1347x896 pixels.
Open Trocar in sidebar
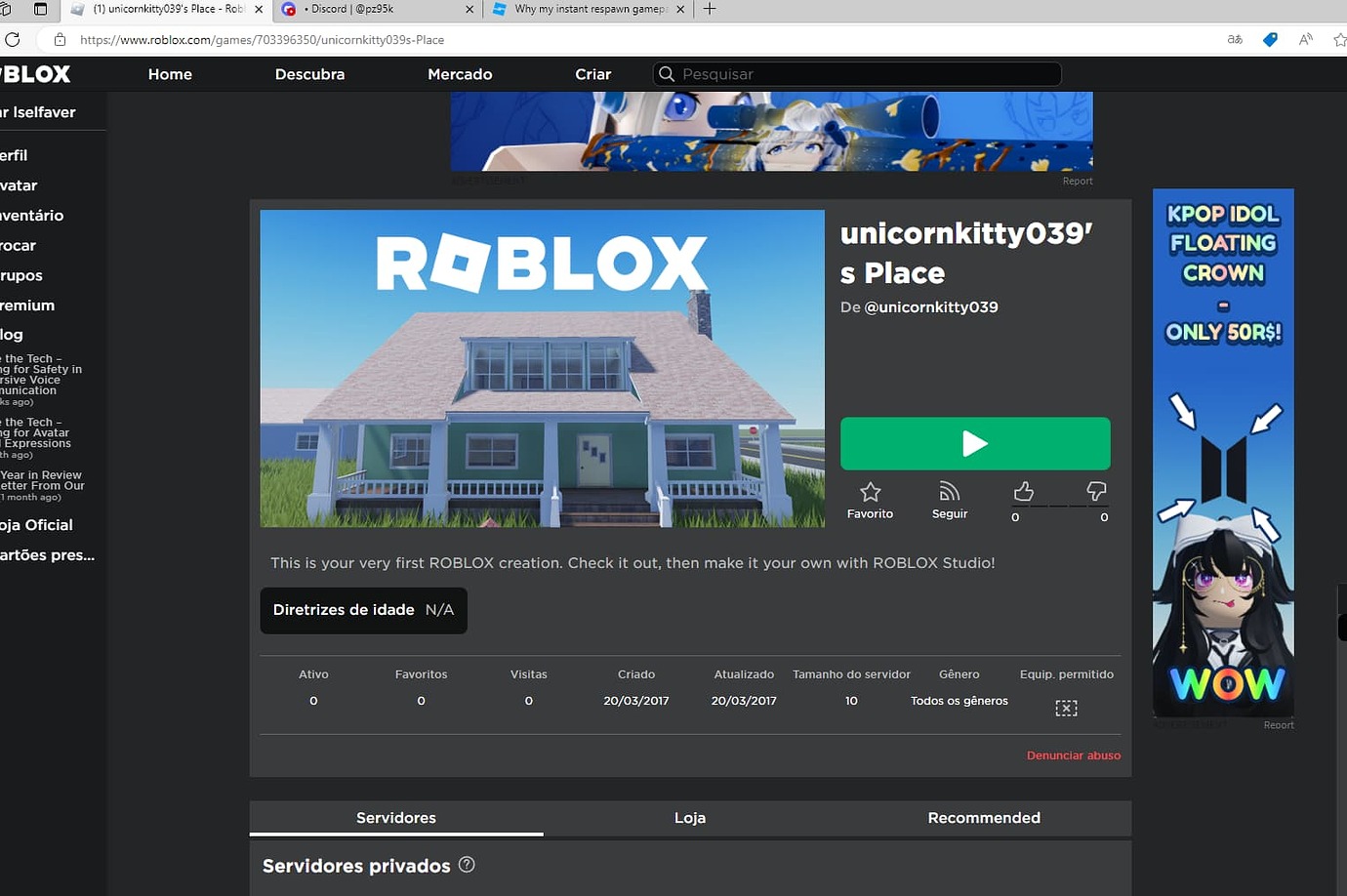pyautogui.click(x=18, y=246)
